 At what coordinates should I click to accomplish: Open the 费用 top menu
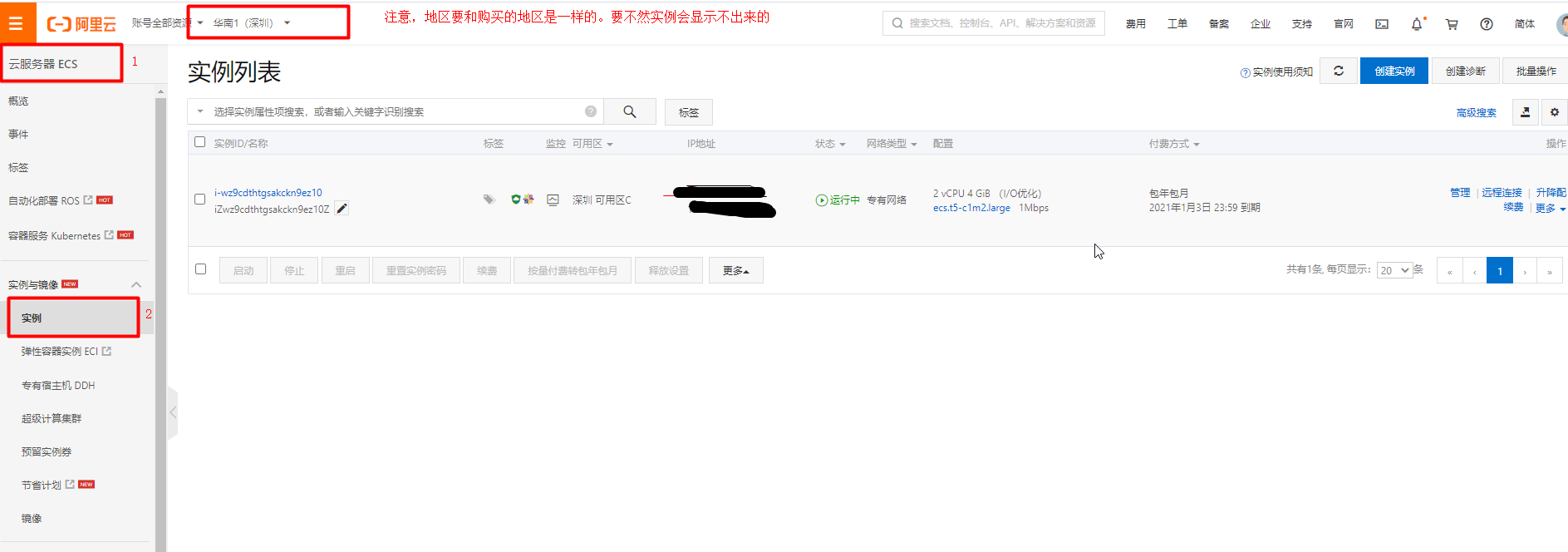click(1136, 24)
